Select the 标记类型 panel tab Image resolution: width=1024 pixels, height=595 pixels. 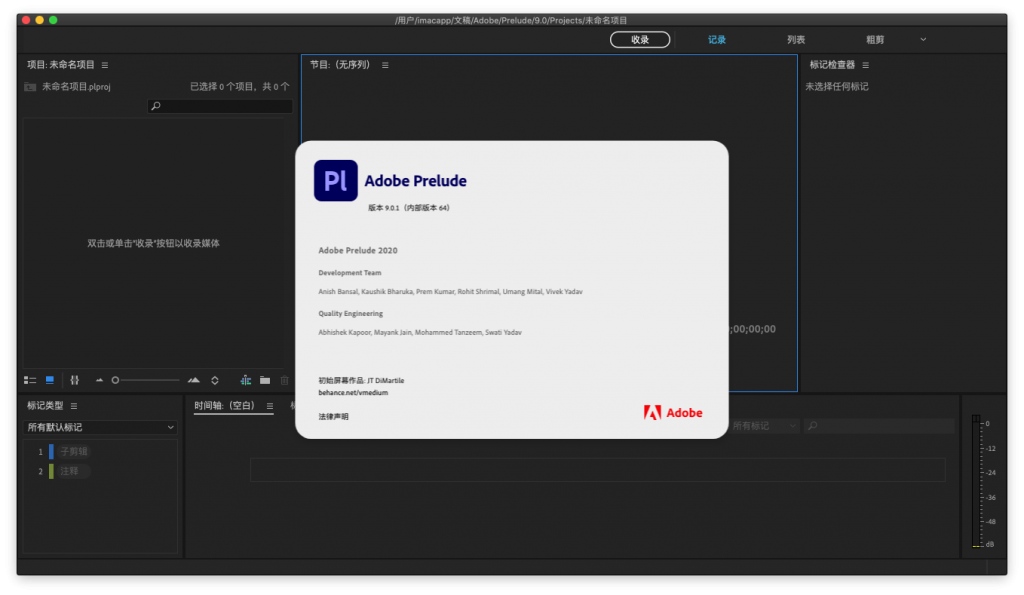[x=45, y=406]
